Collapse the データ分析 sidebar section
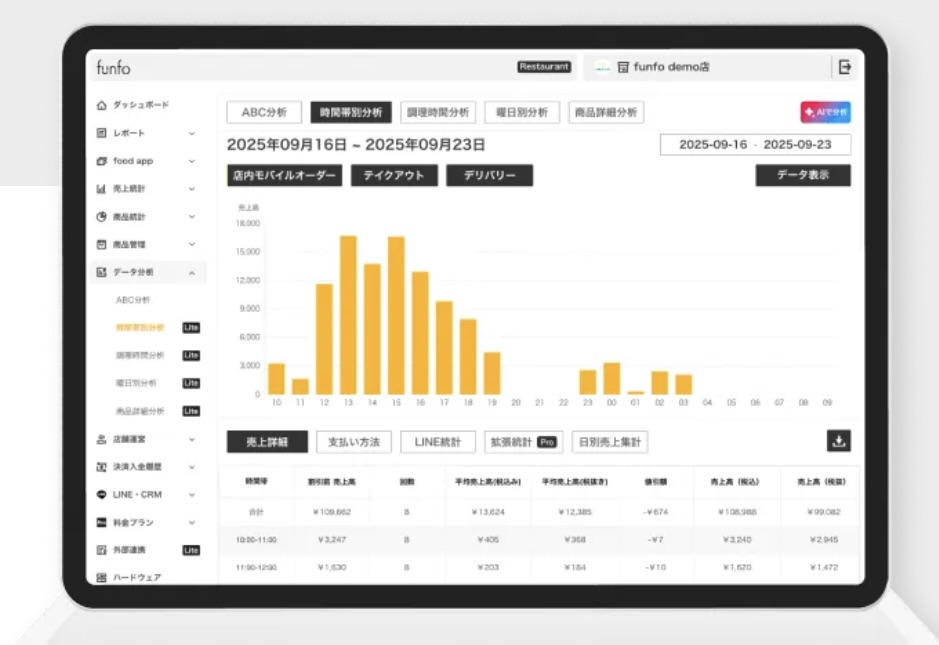 click(x=191, y=272)
